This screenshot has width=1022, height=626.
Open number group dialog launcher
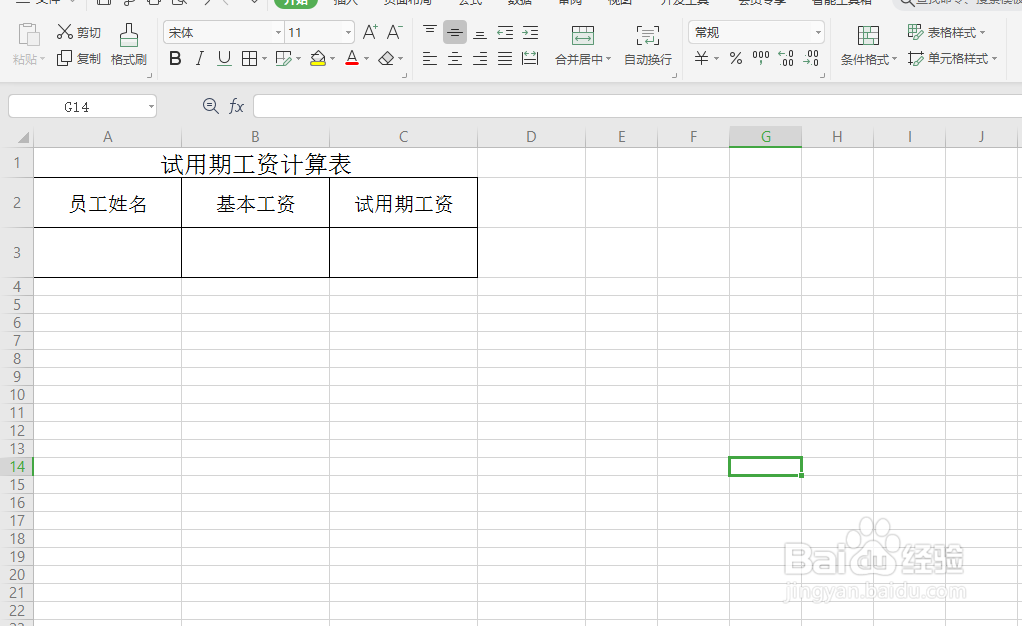[823, 76]
